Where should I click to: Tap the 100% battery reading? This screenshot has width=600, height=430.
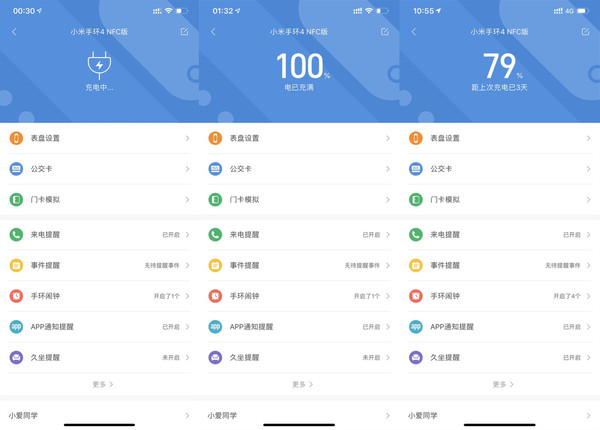(303, 66)
